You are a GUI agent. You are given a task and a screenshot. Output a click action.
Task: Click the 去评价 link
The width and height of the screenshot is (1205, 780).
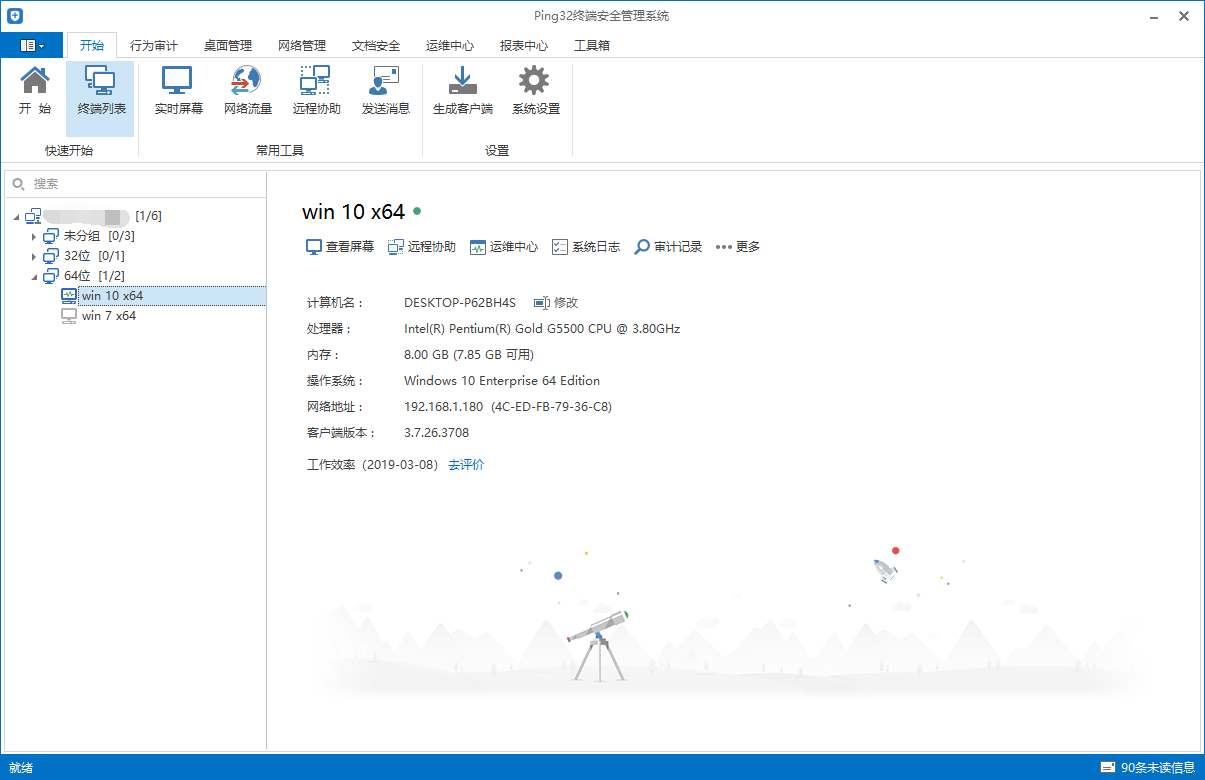tap(466, 465)
